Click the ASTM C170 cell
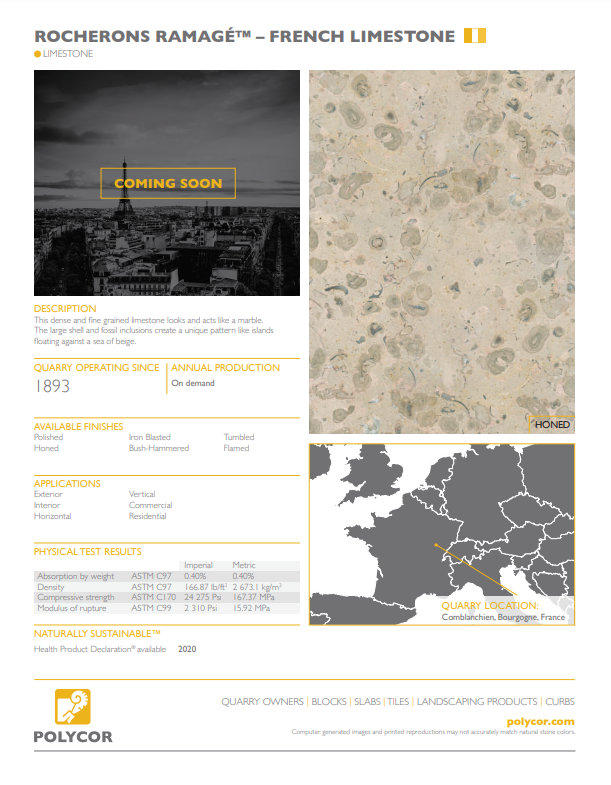 [x=154, y=597]
